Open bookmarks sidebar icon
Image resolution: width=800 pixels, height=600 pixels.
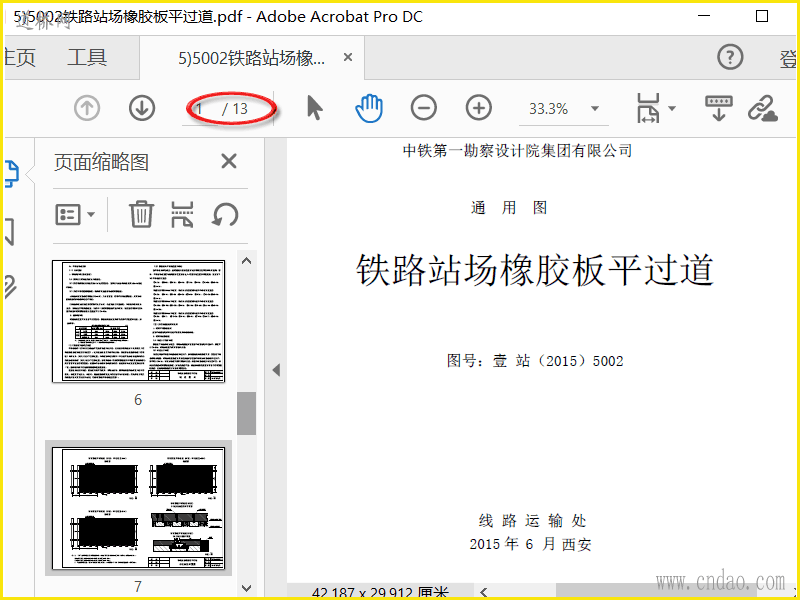pyautogui.click(x=10, y=232)
